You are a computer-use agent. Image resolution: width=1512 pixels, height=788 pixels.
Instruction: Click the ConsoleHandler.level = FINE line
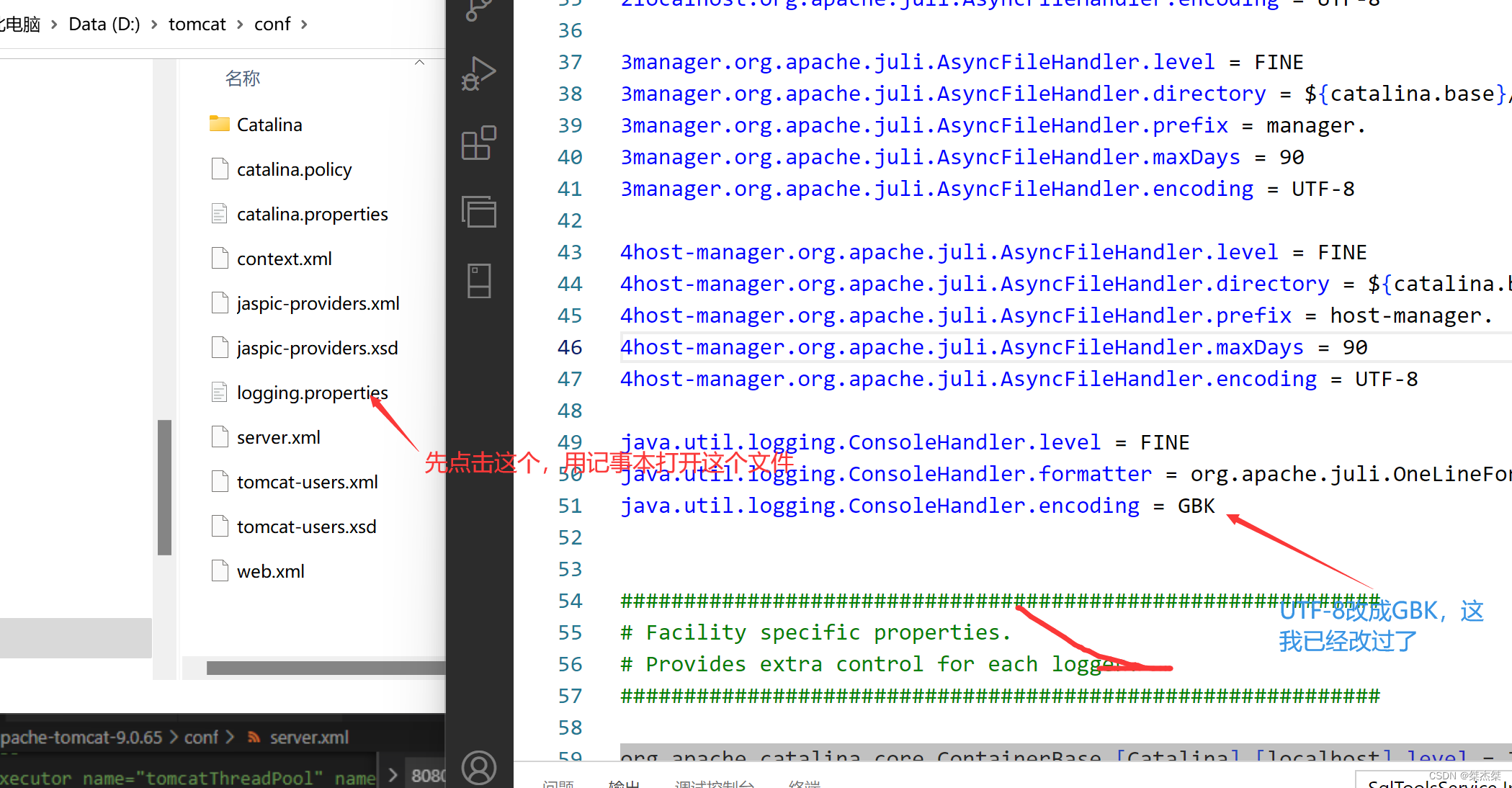(905, 442)
